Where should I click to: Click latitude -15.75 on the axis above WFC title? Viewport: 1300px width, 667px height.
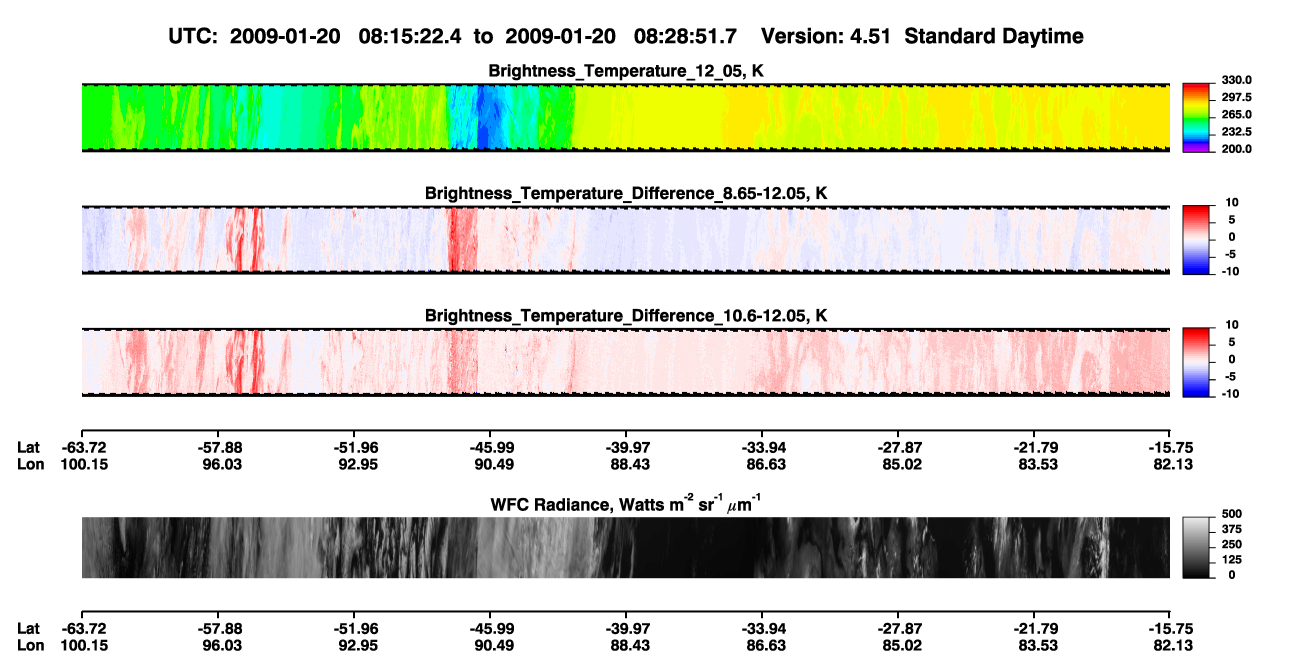pos(1171,447)
